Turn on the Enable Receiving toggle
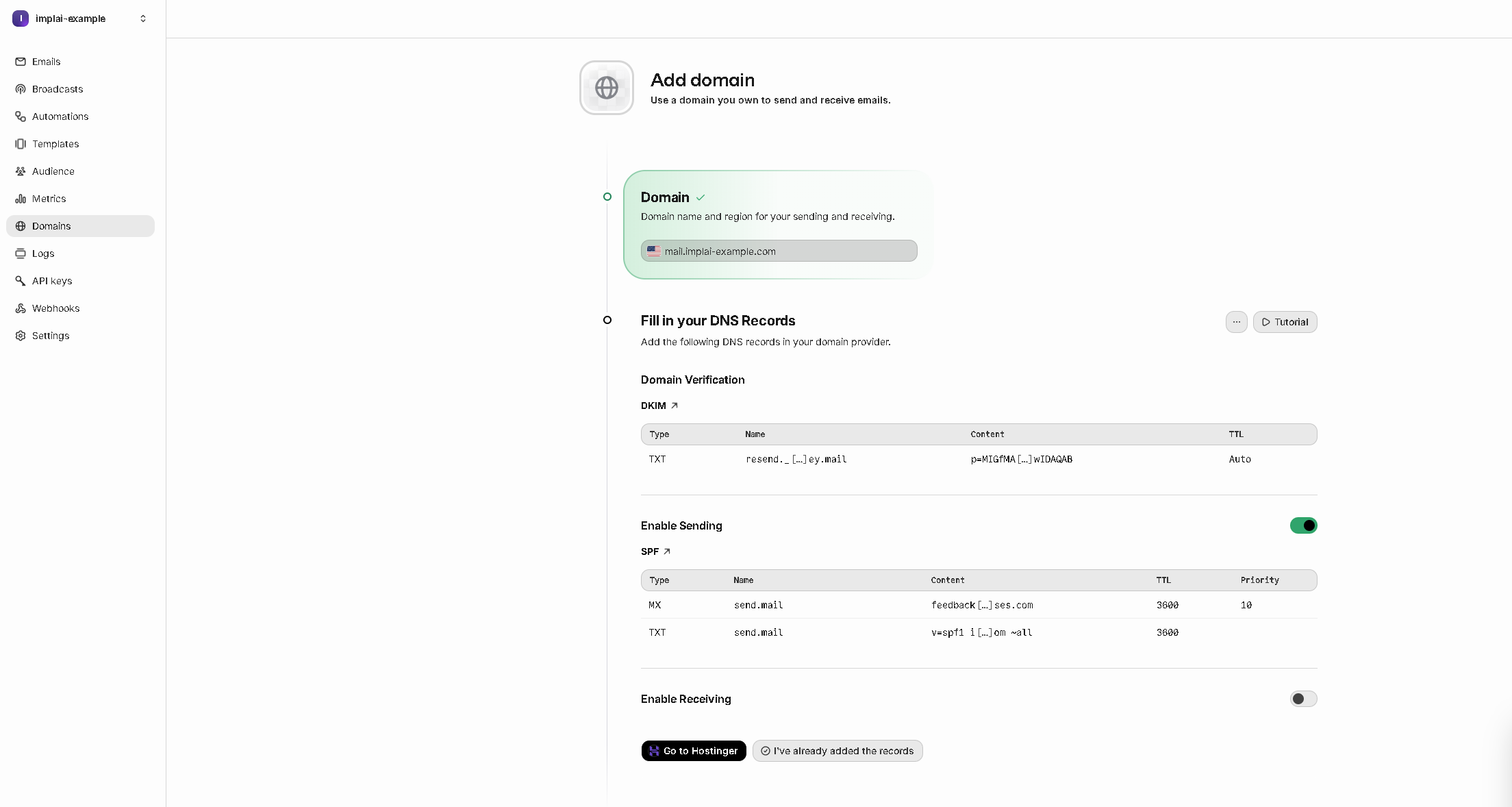This screenshot has height=807, width=1512. pyautogui.click(x=1304, y=699)
